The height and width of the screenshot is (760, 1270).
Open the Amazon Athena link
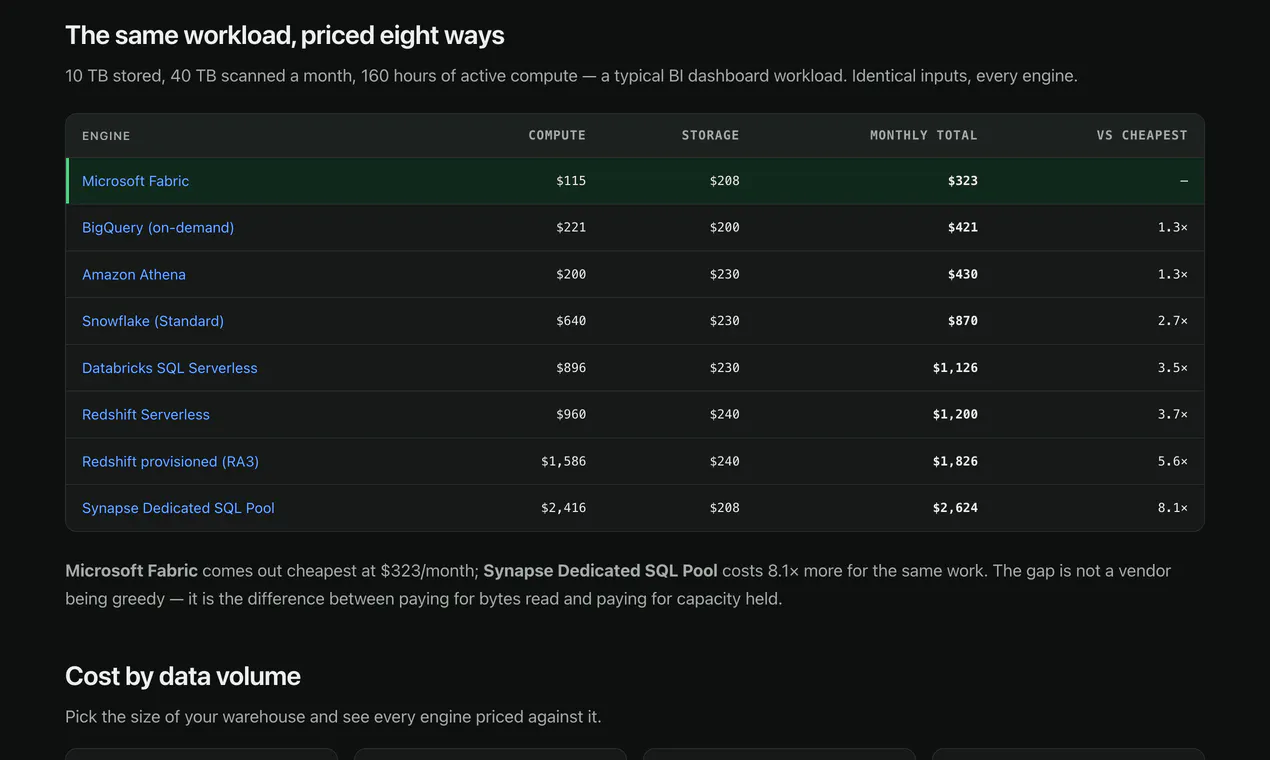tap(134, 274)
